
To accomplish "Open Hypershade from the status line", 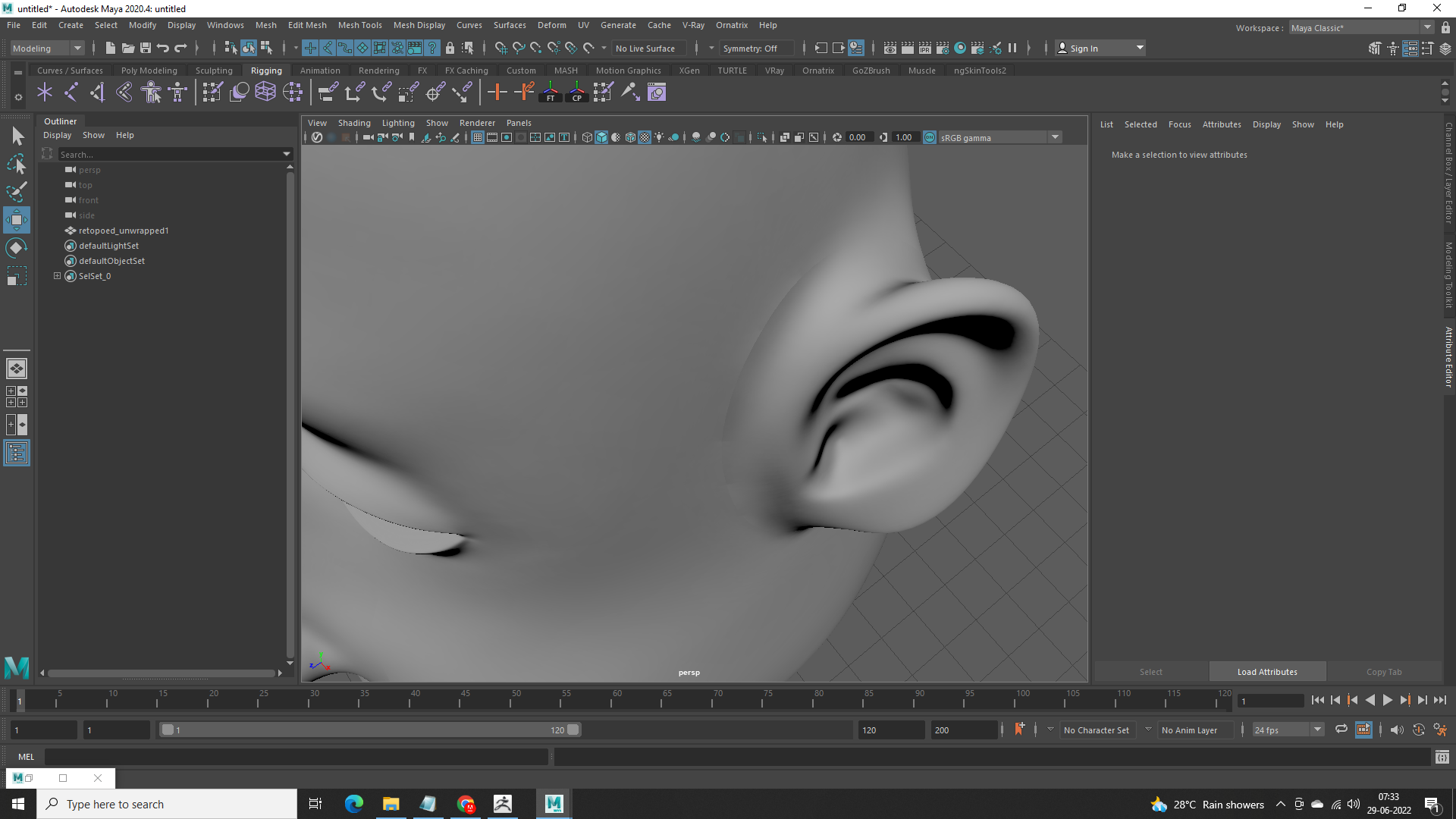I will click(960, 49).
